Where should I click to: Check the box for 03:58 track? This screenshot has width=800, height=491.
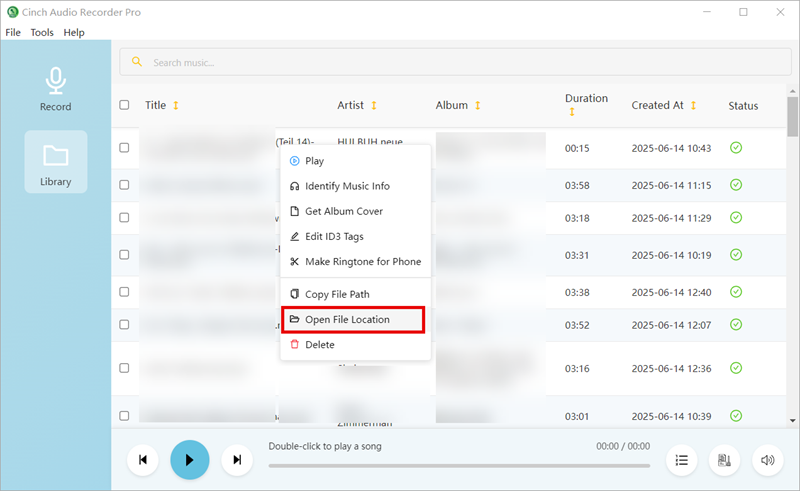[124, 185]
